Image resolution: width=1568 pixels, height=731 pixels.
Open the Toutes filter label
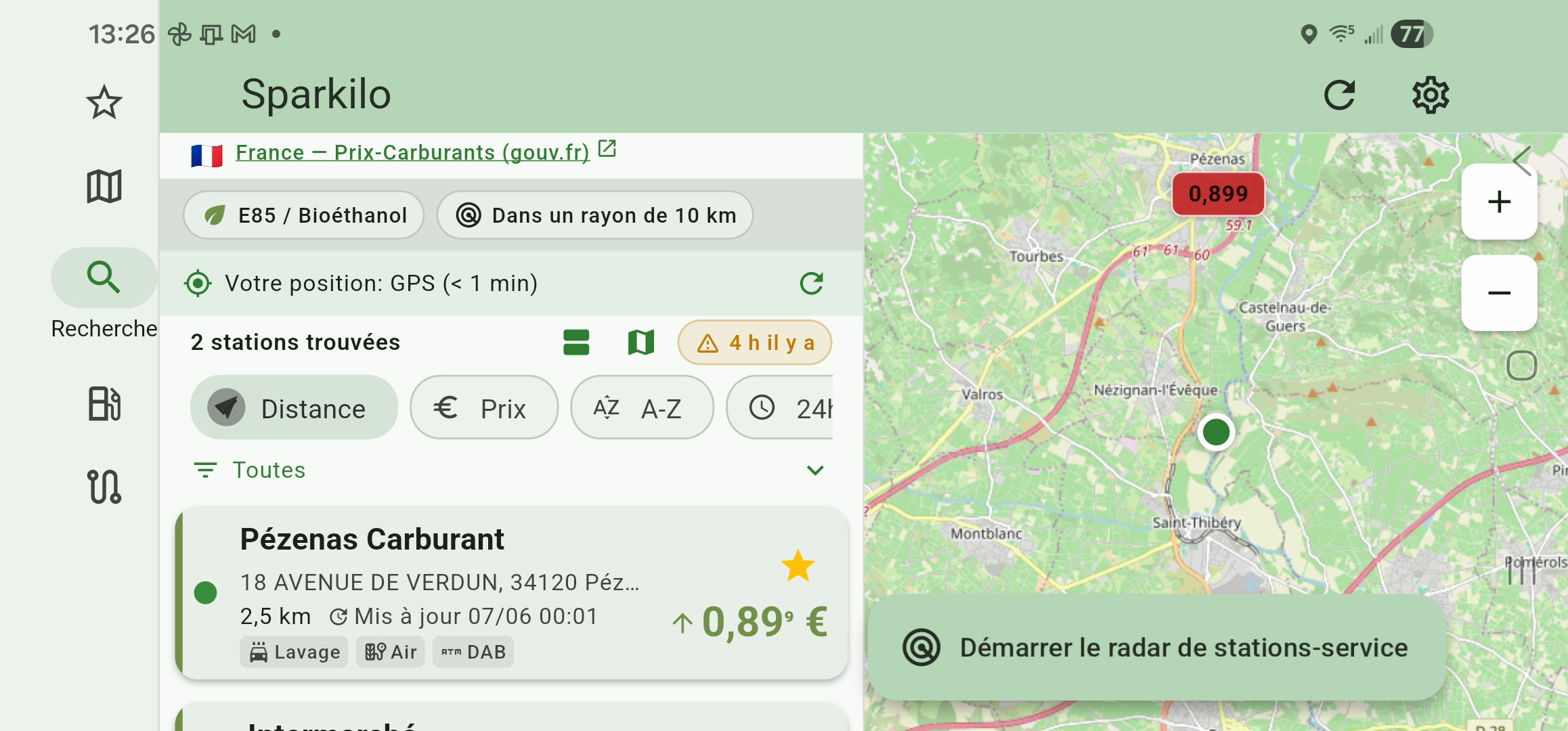click(x=269, y=470)
